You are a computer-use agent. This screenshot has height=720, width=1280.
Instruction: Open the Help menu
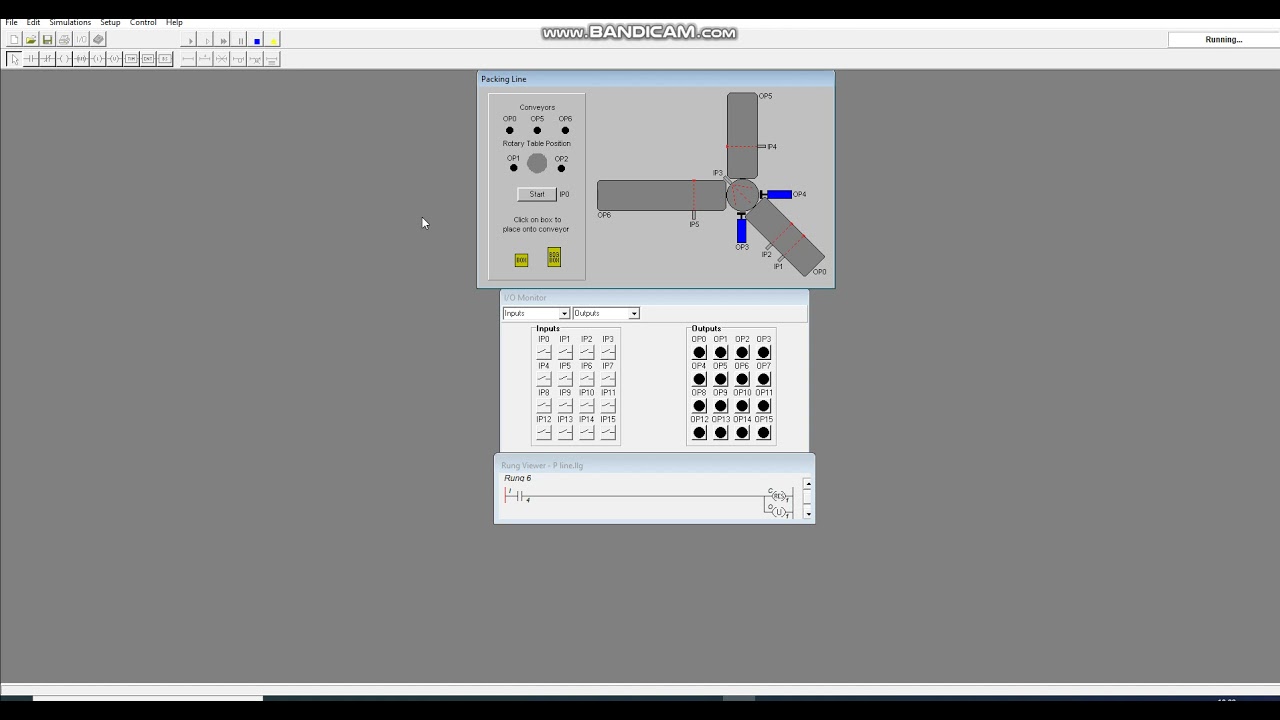coord(174,22)
